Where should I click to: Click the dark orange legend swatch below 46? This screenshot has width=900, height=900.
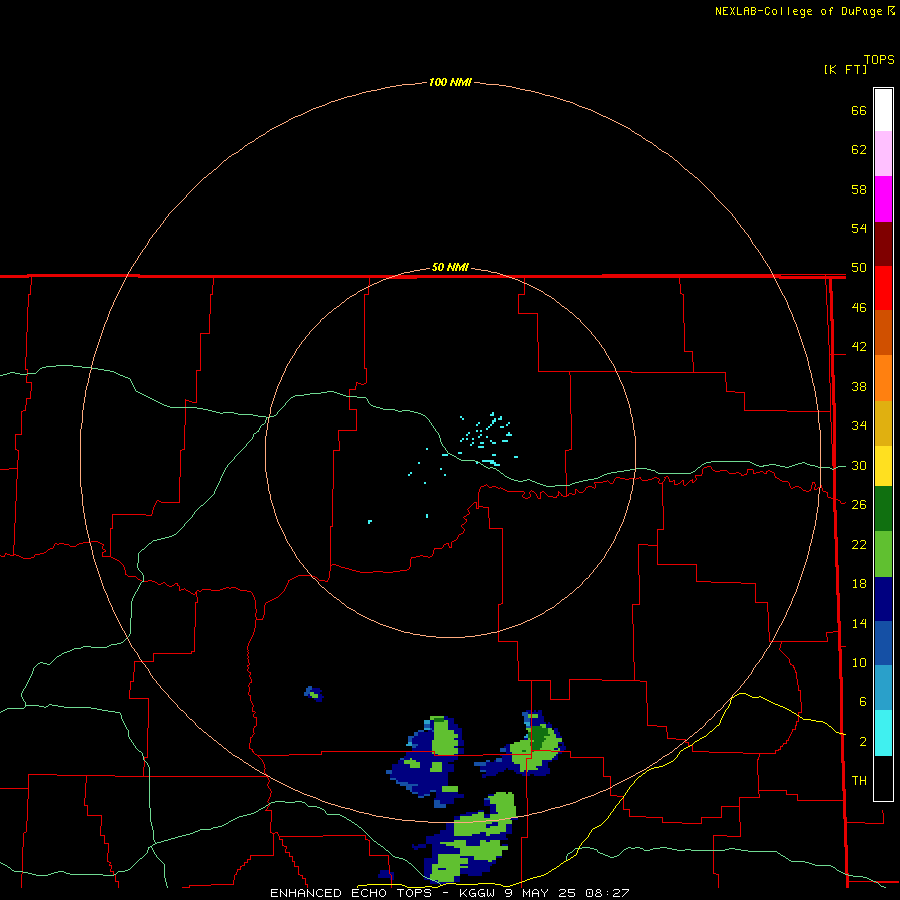click(x=883, y=332)
